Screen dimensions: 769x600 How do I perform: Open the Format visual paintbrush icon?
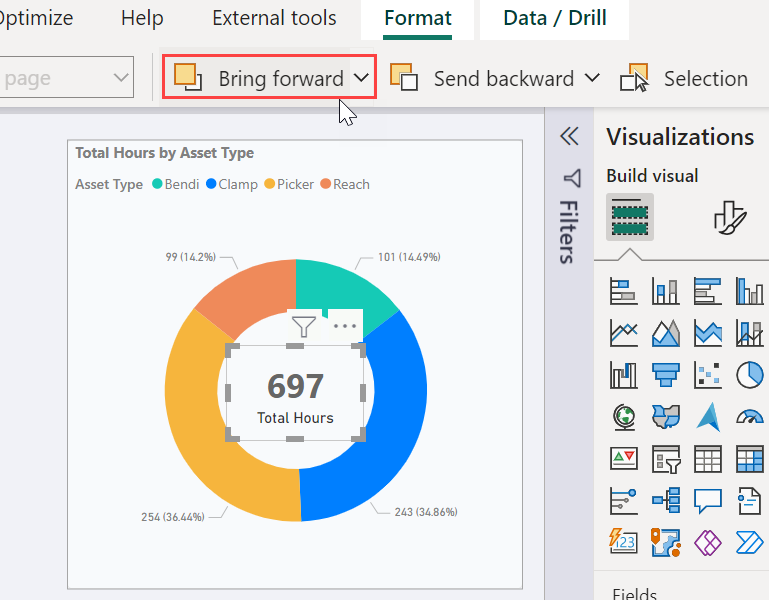coord(730,218)
